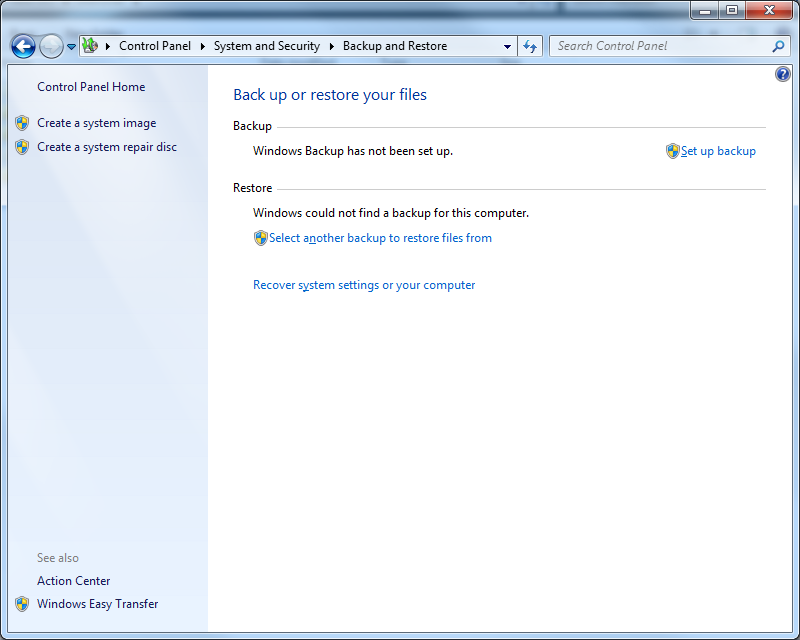Click the 'Back up or restore your files' heading
800x640 pixels.
330,95
